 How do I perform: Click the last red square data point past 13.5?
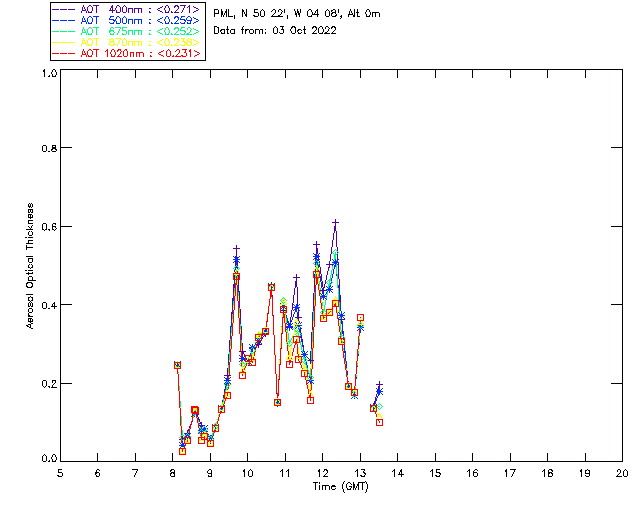pyautogui.click(x=380, y=423)
